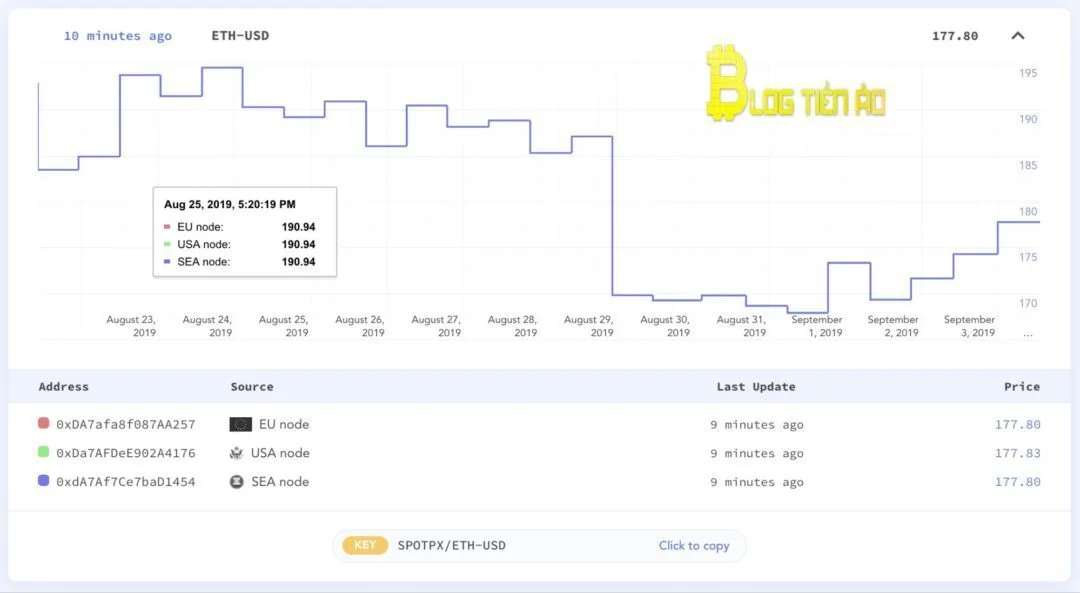Click the '10 minutes ago' timestamp
The image size is (1080, 593).
[x=117, y=36]
